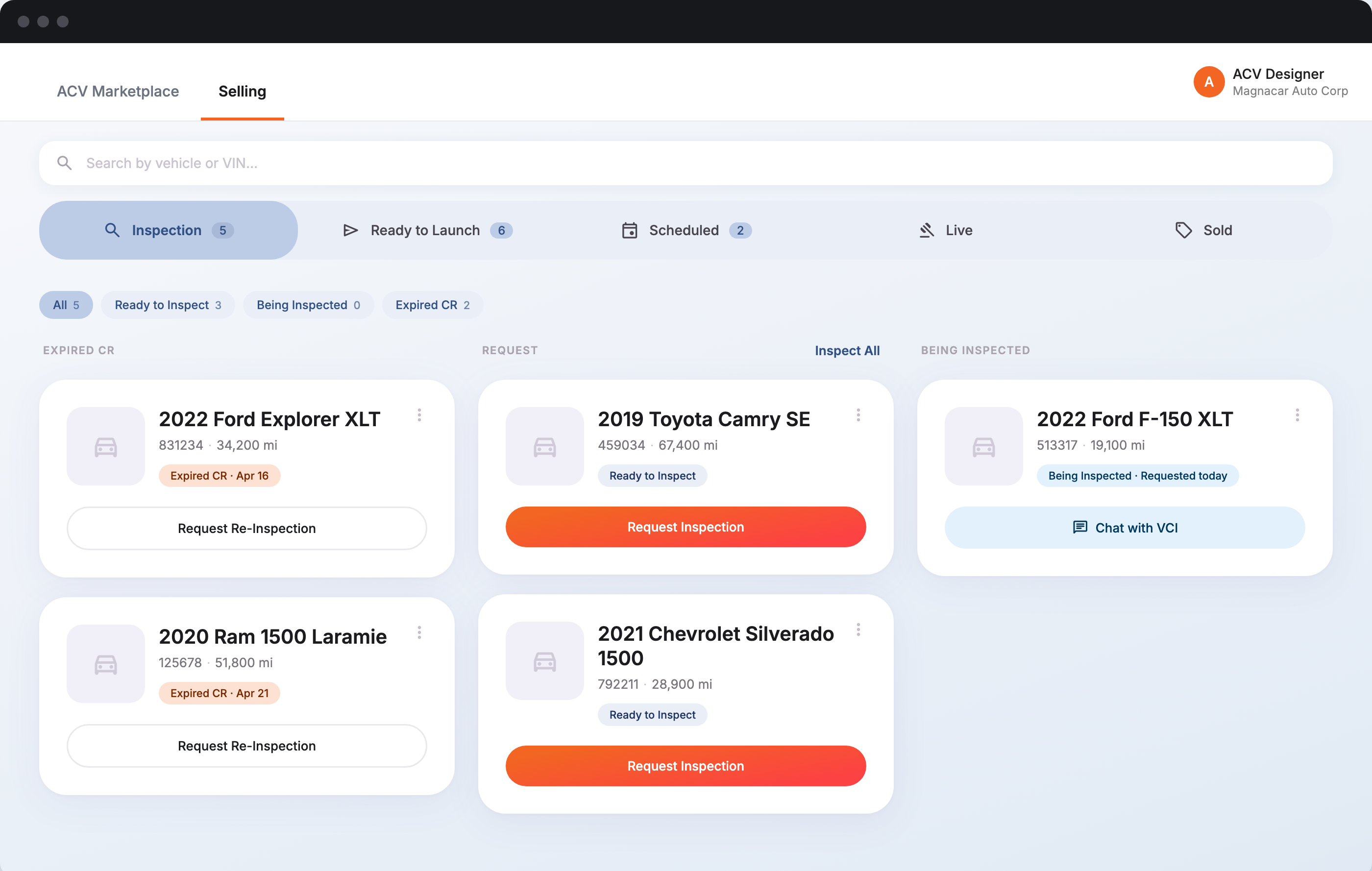Click the 2022 Ford F-150 XLT title

tap(1135, 419)
